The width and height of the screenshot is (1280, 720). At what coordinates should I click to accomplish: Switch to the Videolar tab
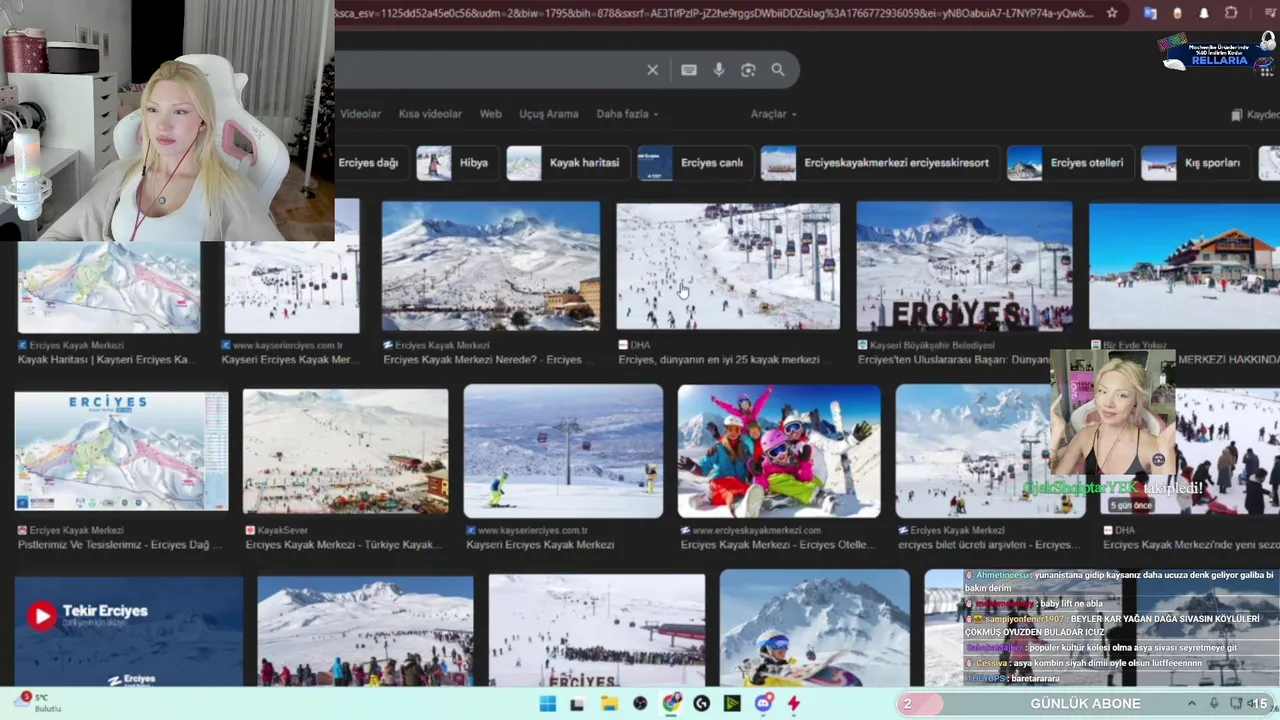360,114
